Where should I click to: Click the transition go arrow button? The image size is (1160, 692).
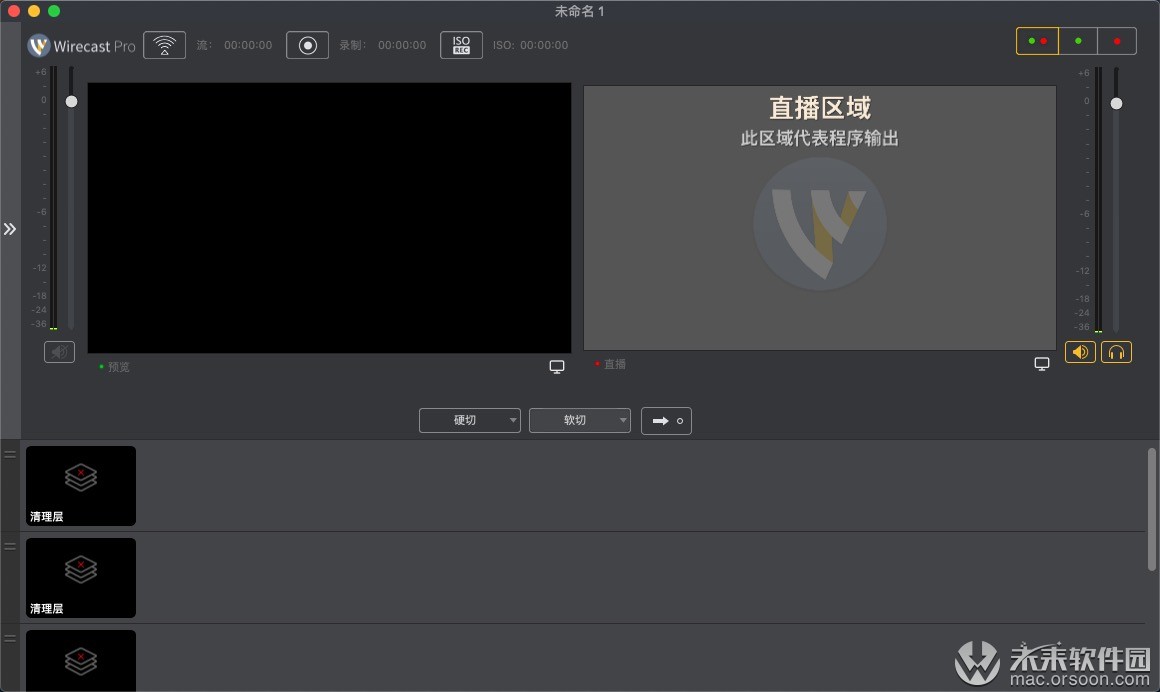coord(666,420)
